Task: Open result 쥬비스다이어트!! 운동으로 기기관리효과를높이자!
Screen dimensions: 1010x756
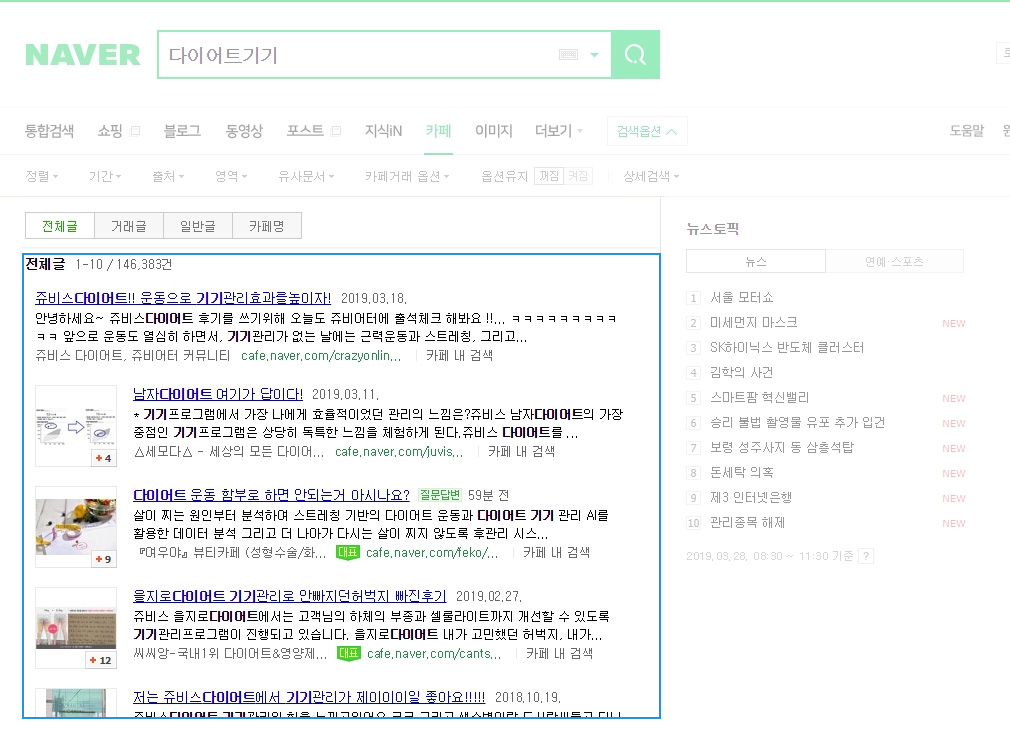Action: point(183,298)
